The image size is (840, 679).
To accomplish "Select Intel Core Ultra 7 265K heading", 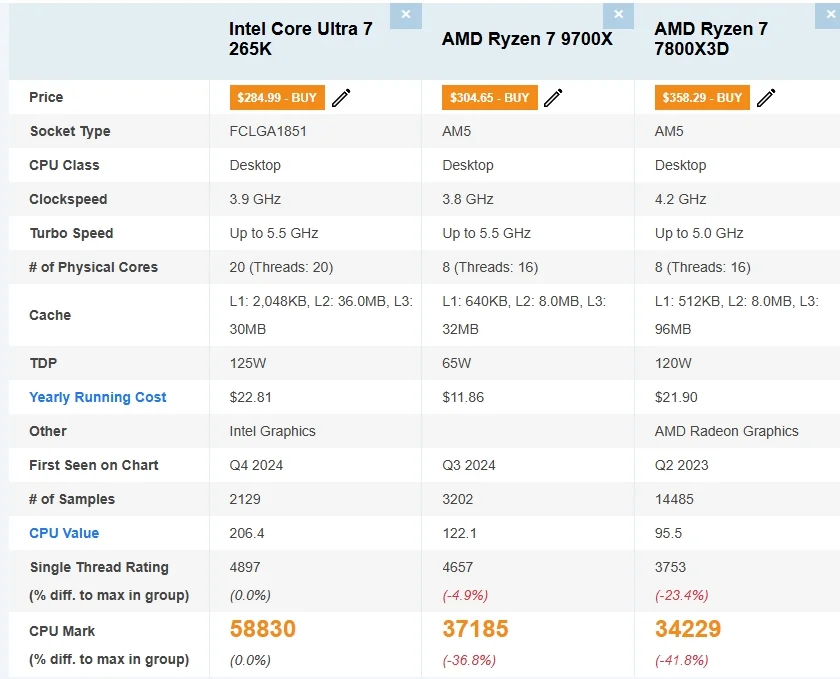I will [300, 39].
